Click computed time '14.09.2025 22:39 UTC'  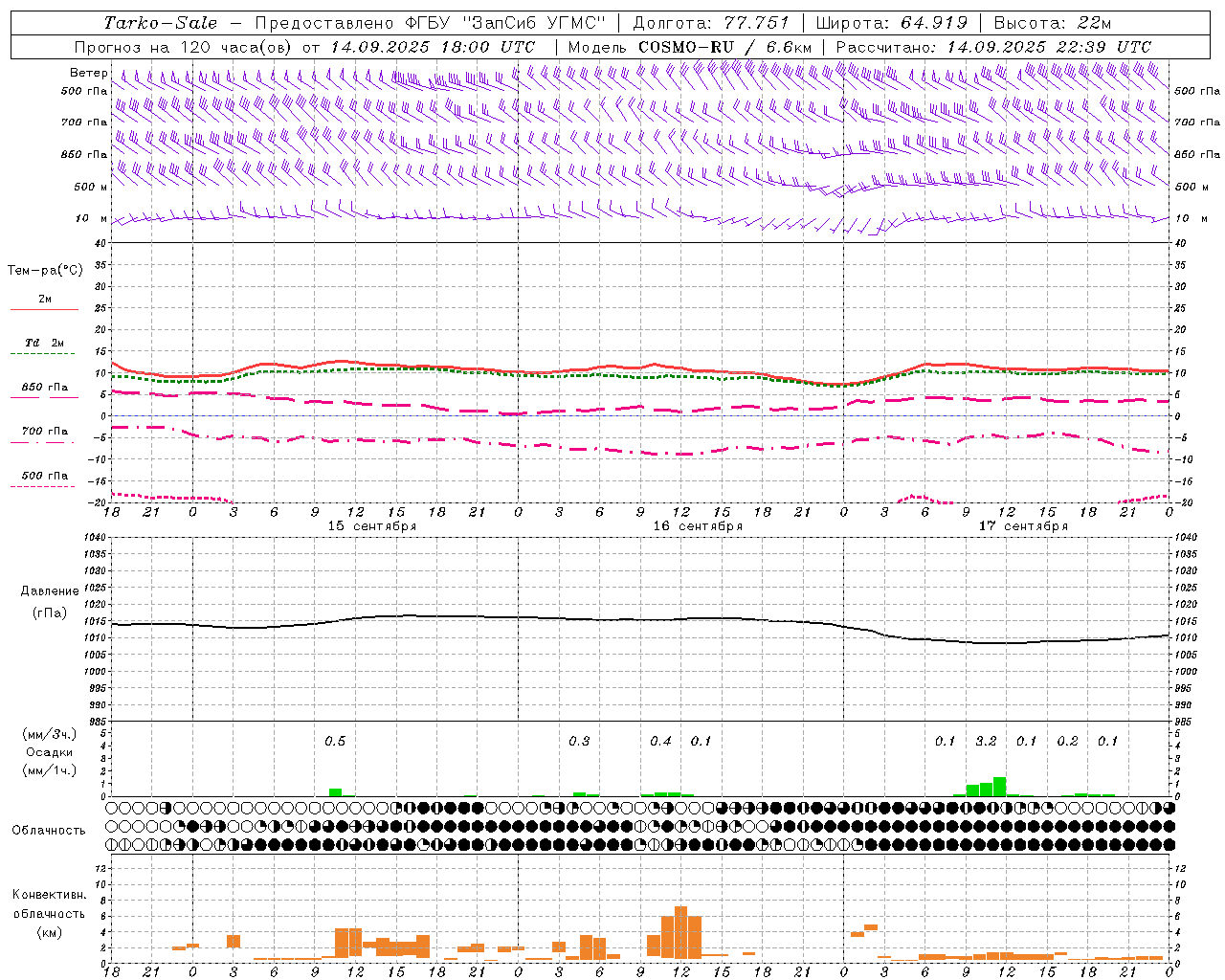pos(1049,47)
